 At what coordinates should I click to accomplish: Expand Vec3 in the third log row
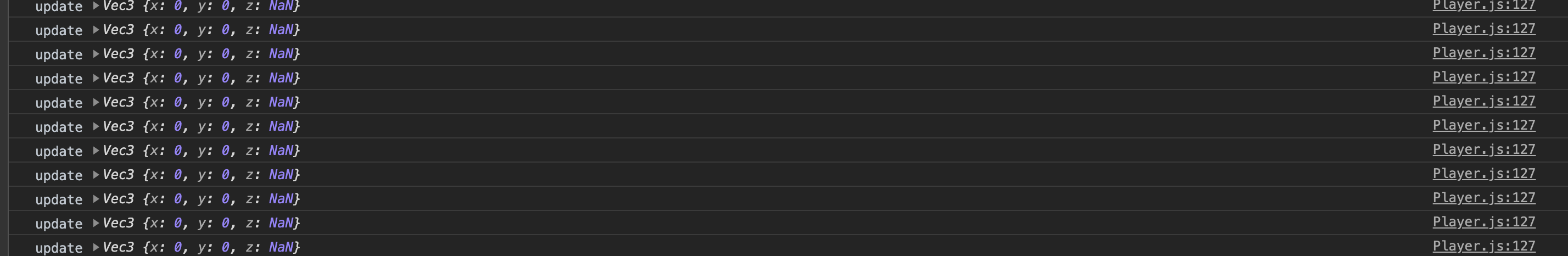(96, 54)
